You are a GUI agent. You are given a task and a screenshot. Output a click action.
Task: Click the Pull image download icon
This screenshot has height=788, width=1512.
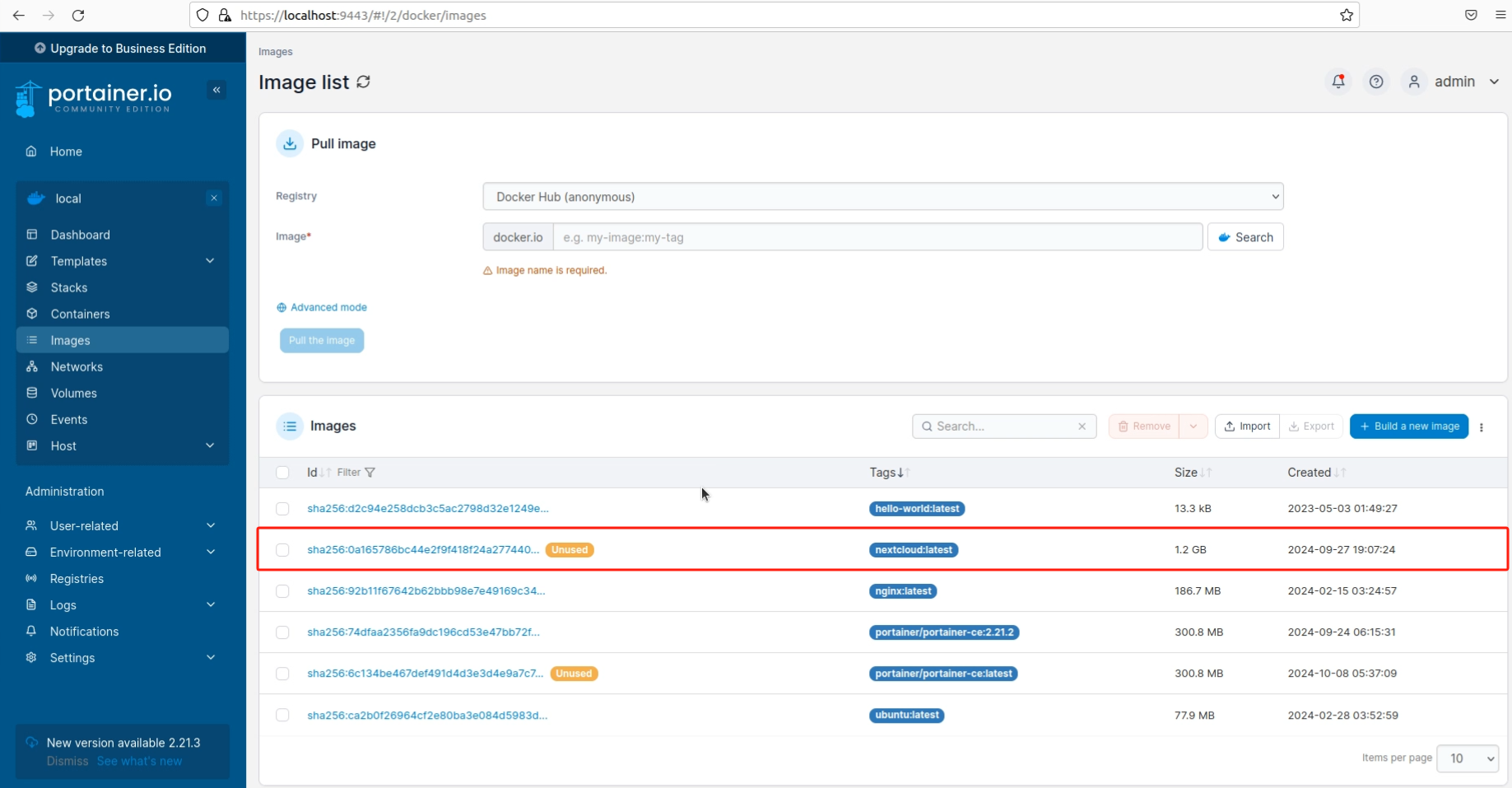click(290, 143)
